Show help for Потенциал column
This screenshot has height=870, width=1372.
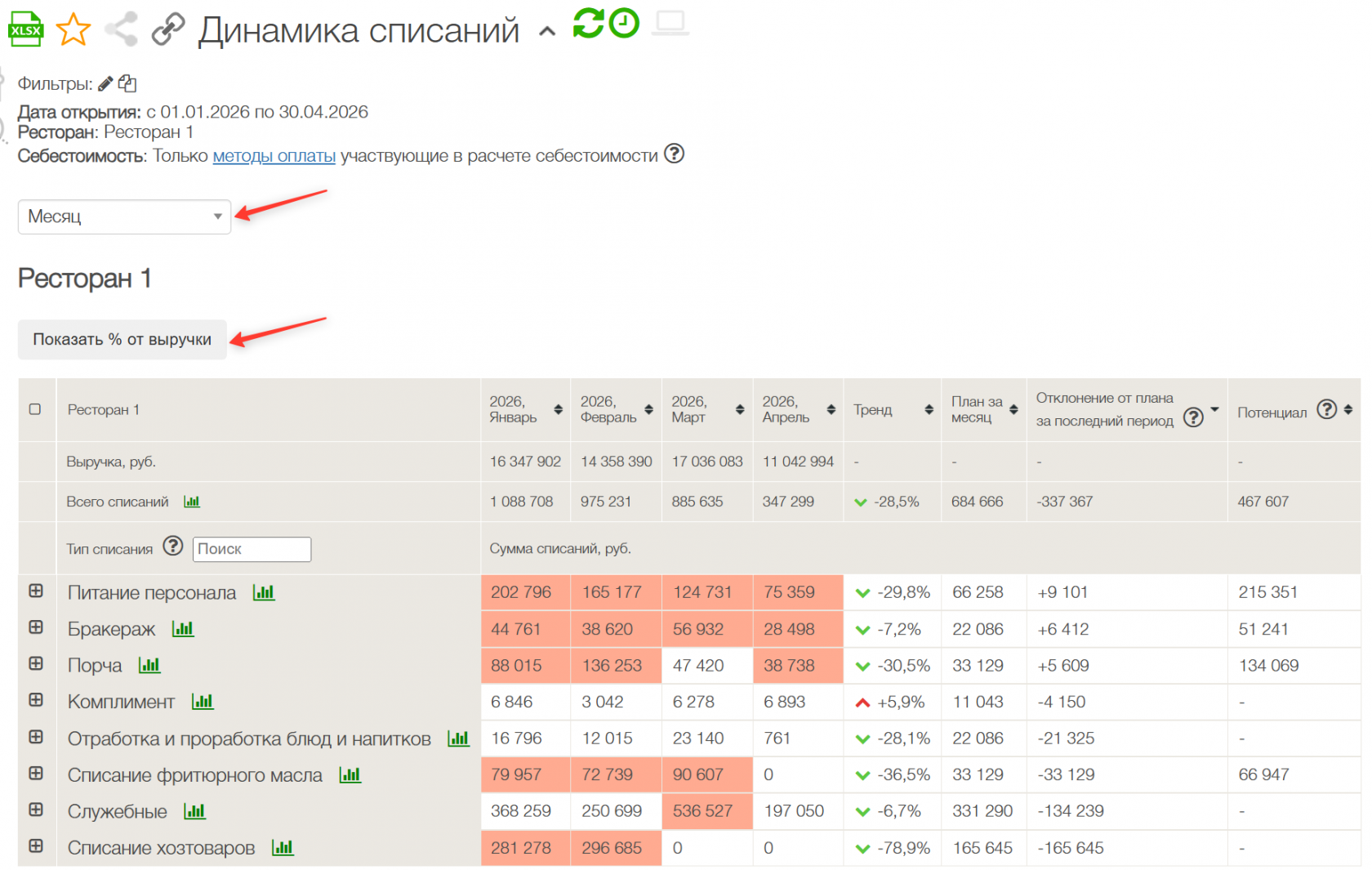pyautogui.click(x=1327, y=409)
